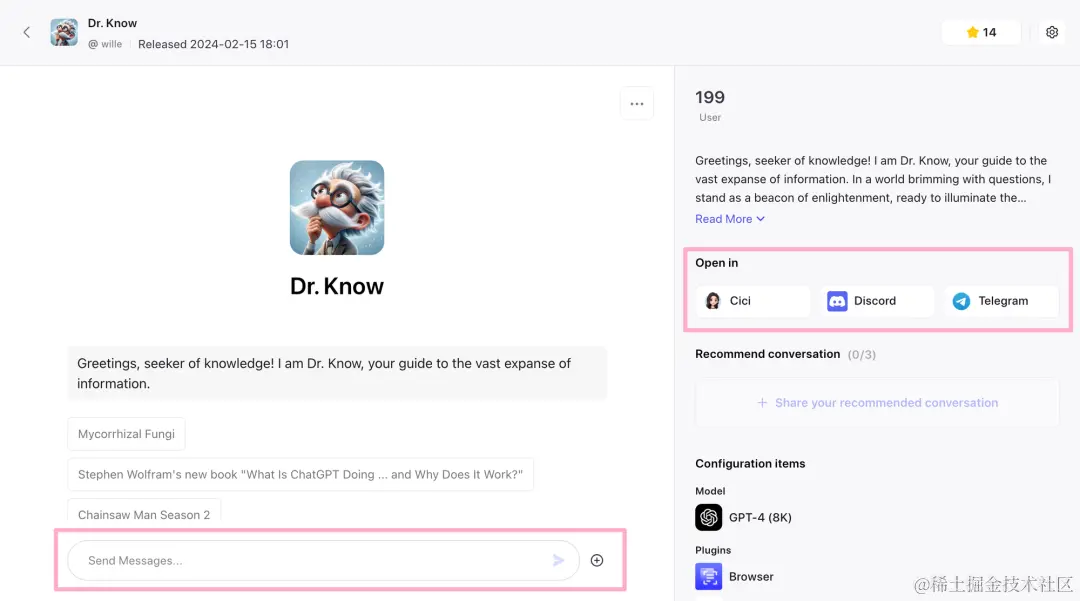Open the three-dots more options menu
1080x601 pixels.
tap(637, 104)
